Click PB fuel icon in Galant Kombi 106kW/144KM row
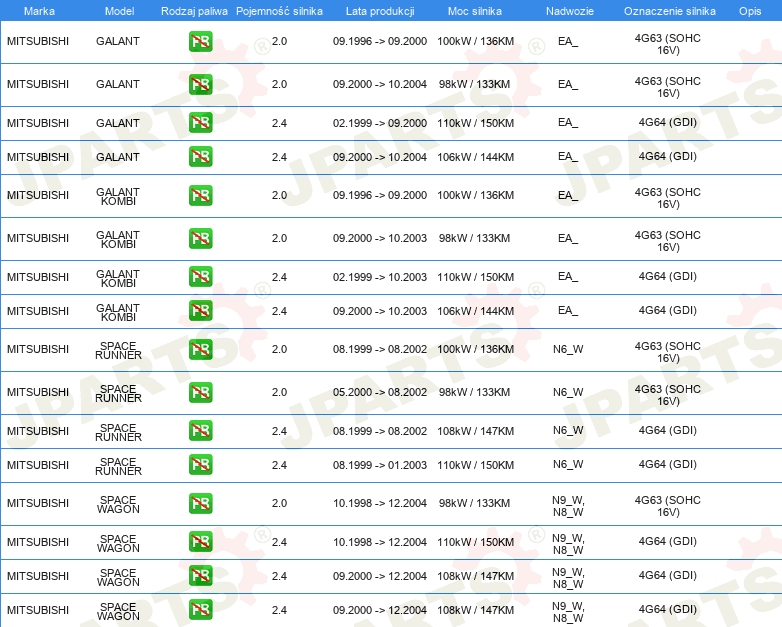This screenshot has width=782, height=627. (x=200, y=310)
